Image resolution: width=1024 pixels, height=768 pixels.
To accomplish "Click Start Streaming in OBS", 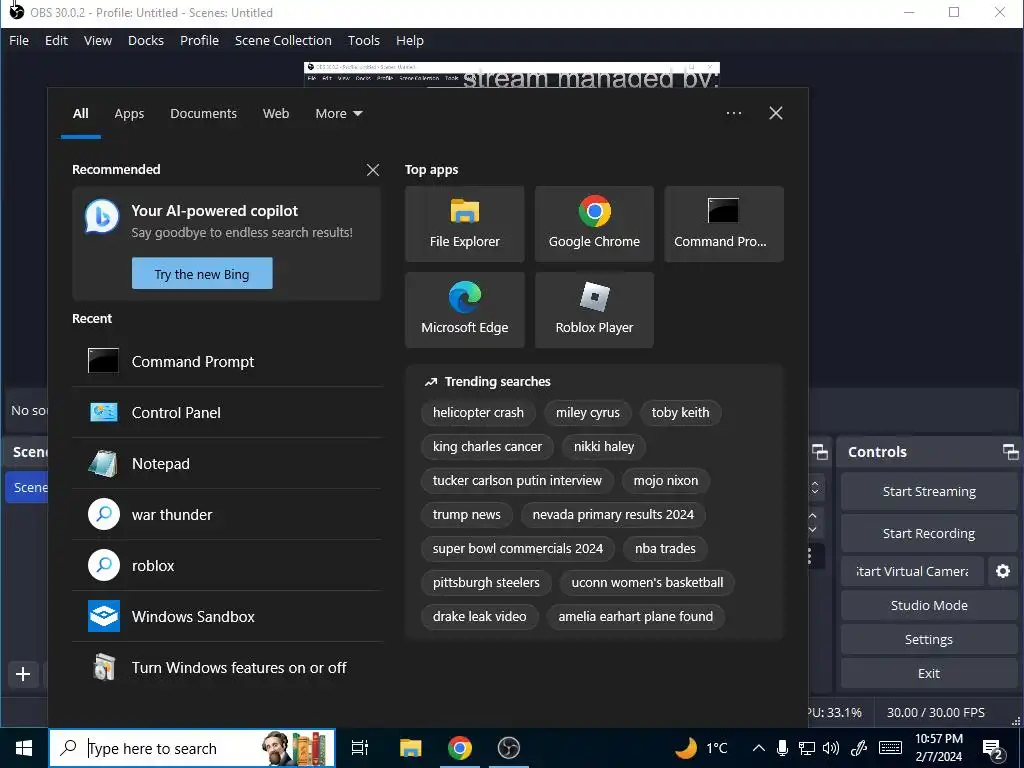I will point(929,492).
